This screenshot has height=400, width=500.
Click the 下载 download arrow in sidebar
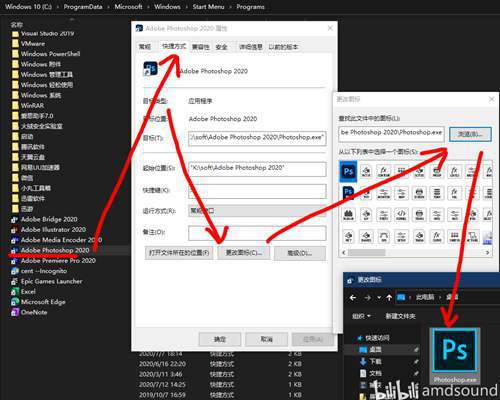click(363, 361)
